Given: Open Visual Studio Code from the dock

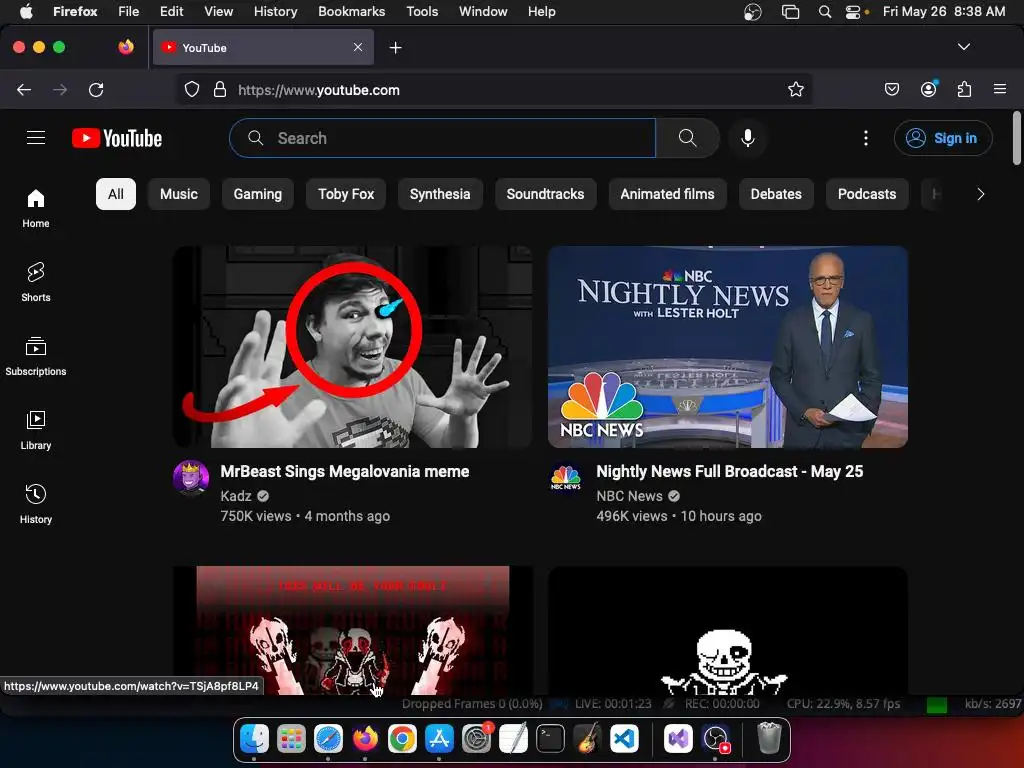Looking at the screenshot, I should tap(624, 739).
